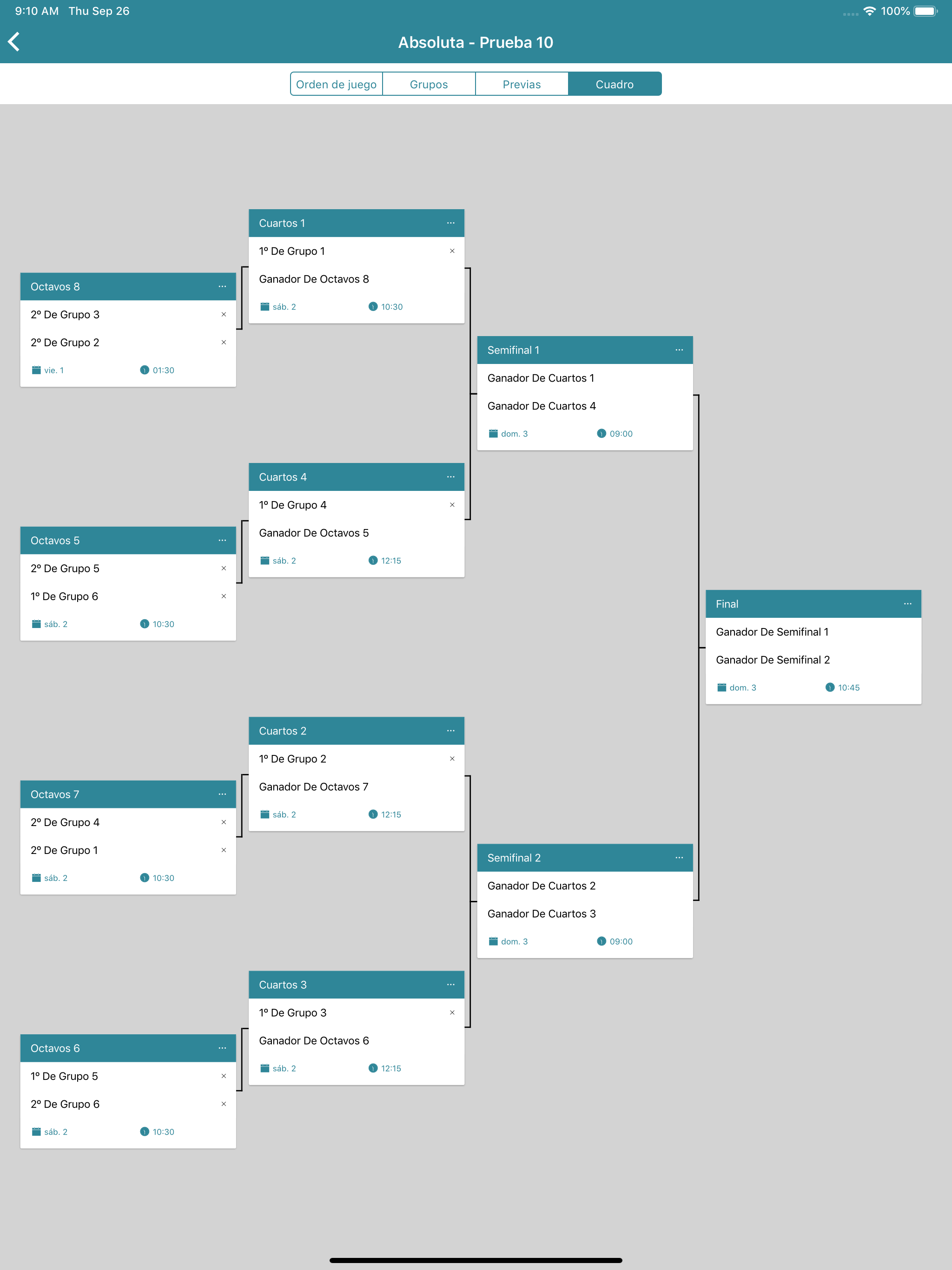Image resolution: width=952 pixels, height=1270 pixels.
Task: Open the Cuartos 2 match header
Action: click(357, 731)
